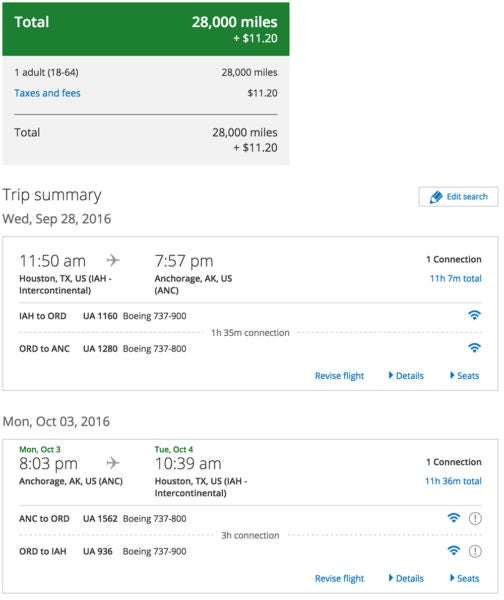Click airplane icon on Sep 28 flight
This screenshot has height=600, width=504.
tap(113, 261)
